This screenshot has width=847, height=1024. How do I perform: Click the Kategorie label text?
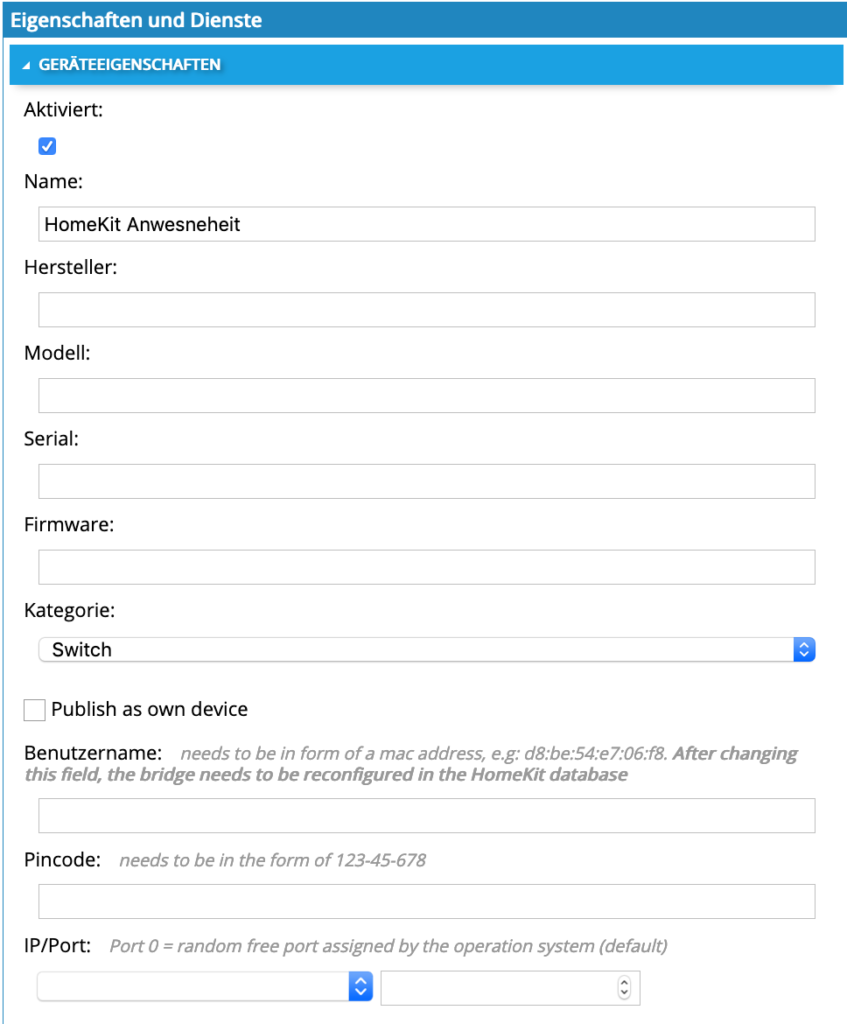tap(69, 611)
